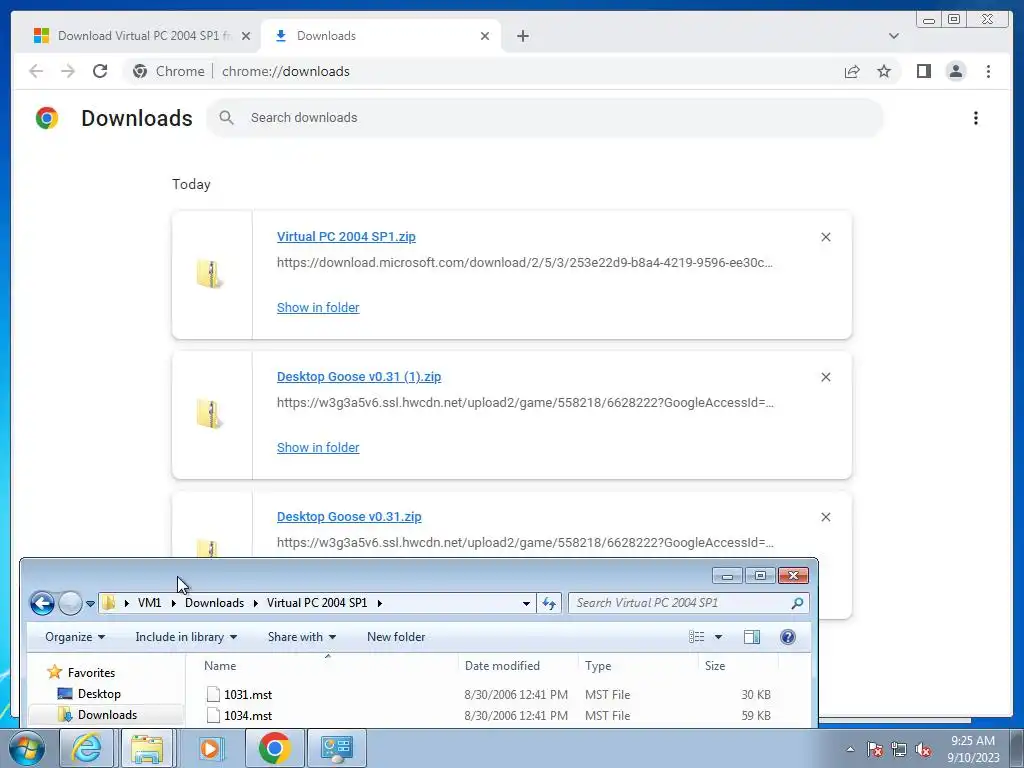1024x768 pixels.
Task: Select file 1034.mst
Action: click(248, 716)
